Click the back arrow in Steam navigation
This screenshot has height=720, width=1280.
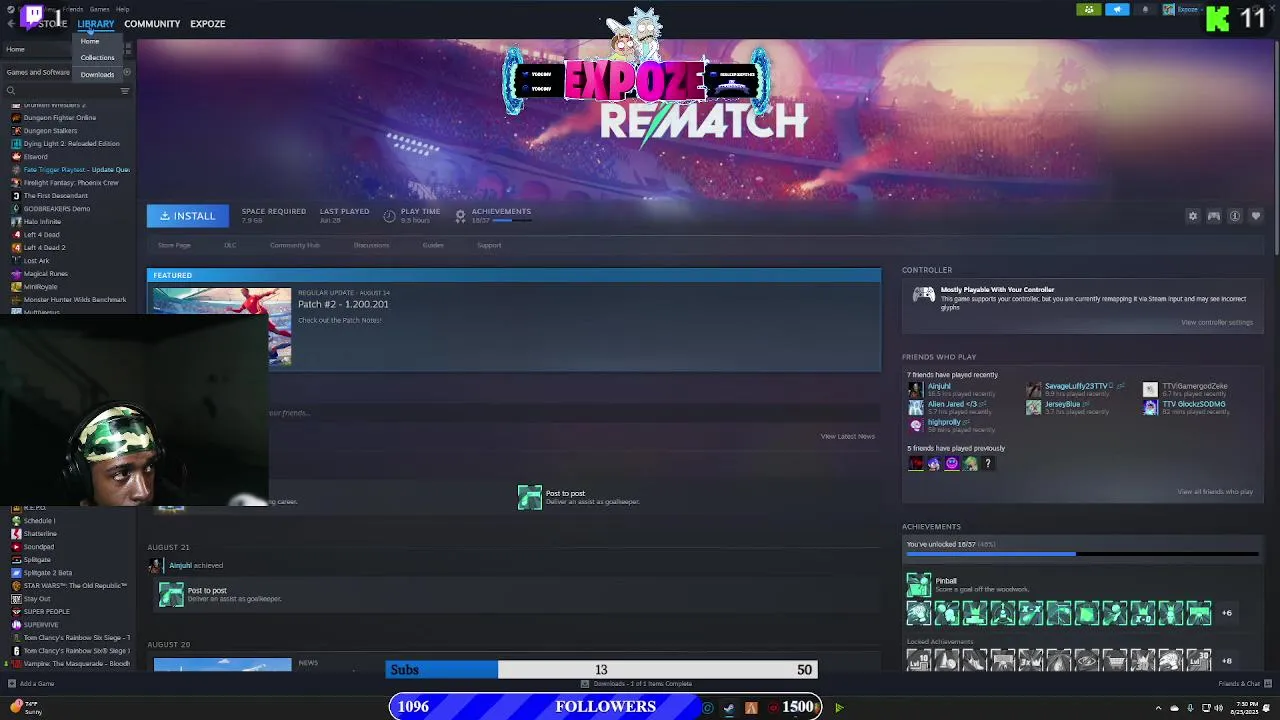click(10, 23)
